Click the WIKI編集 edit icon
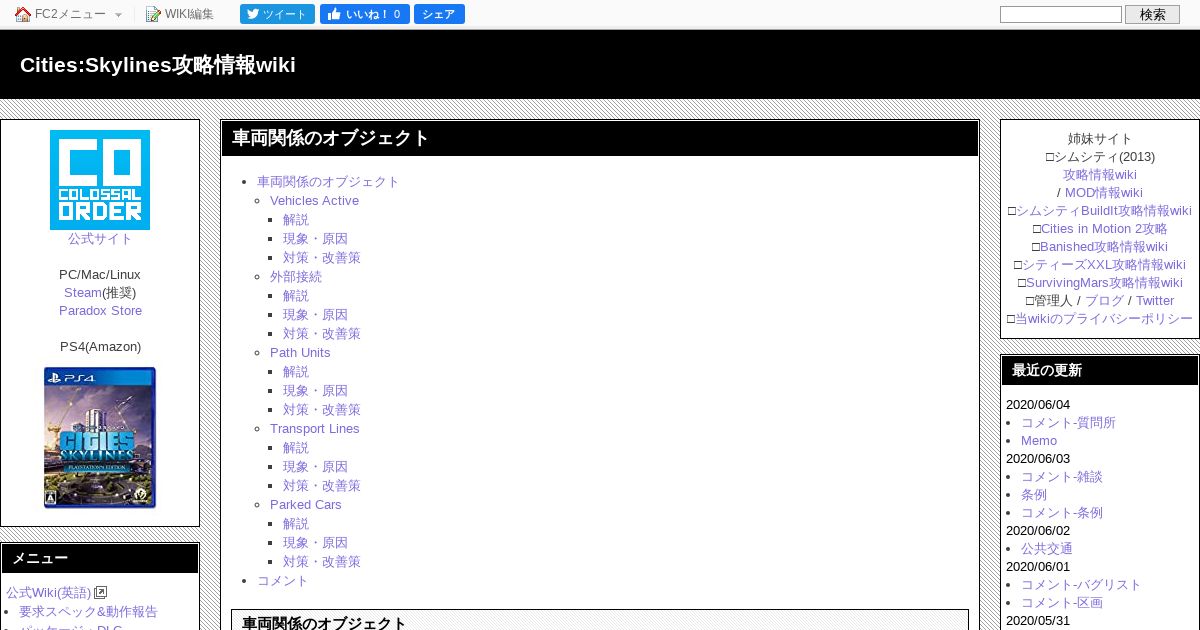 [153, 14]
